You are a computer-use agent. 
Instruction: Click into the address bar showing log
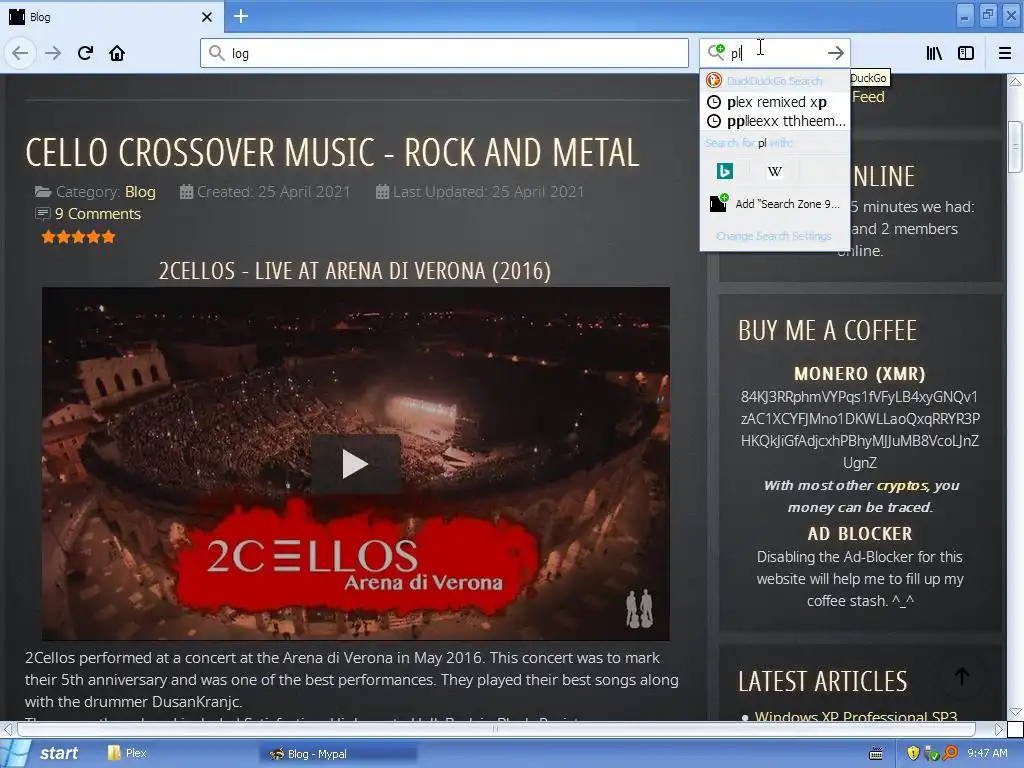click(x=444, y=53)
